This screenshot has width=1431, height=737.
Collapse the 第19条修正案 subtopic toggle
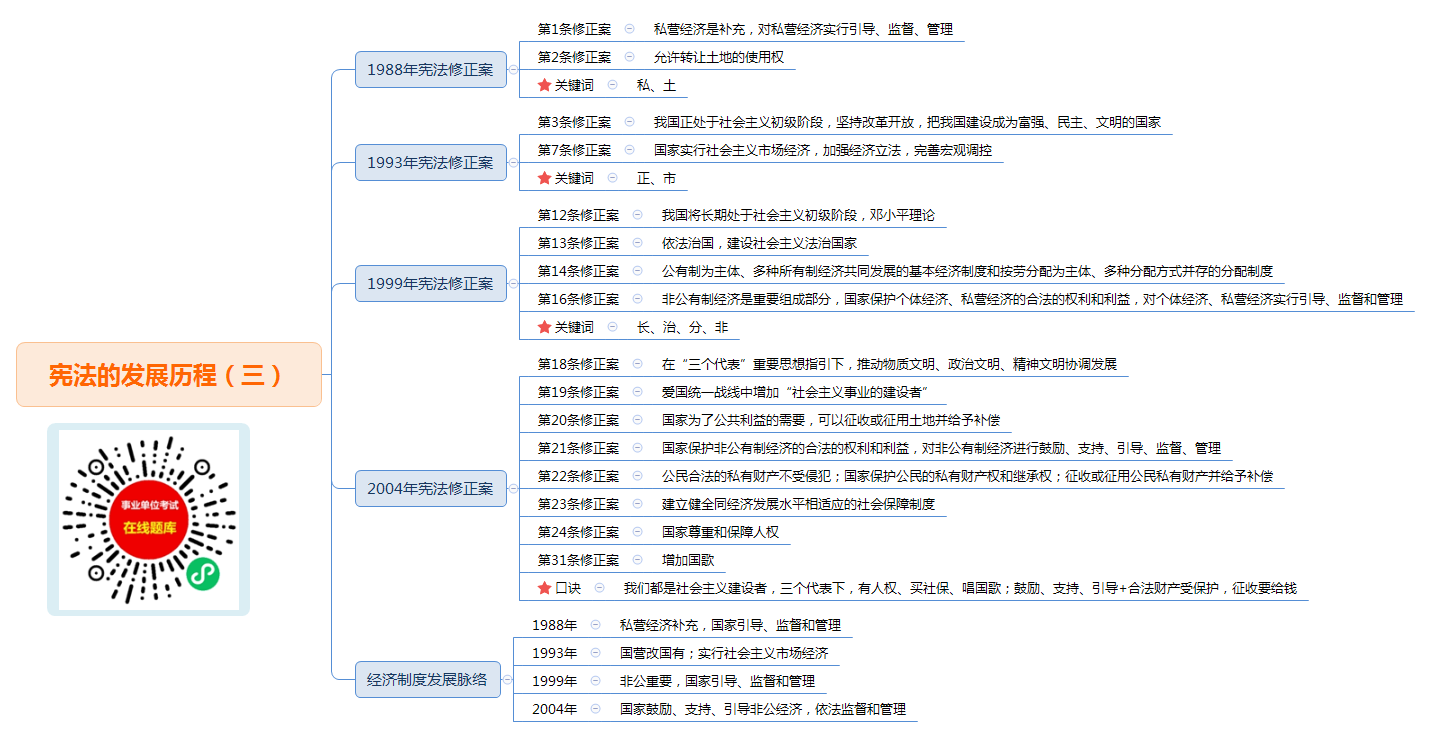(x=637, y=392)
